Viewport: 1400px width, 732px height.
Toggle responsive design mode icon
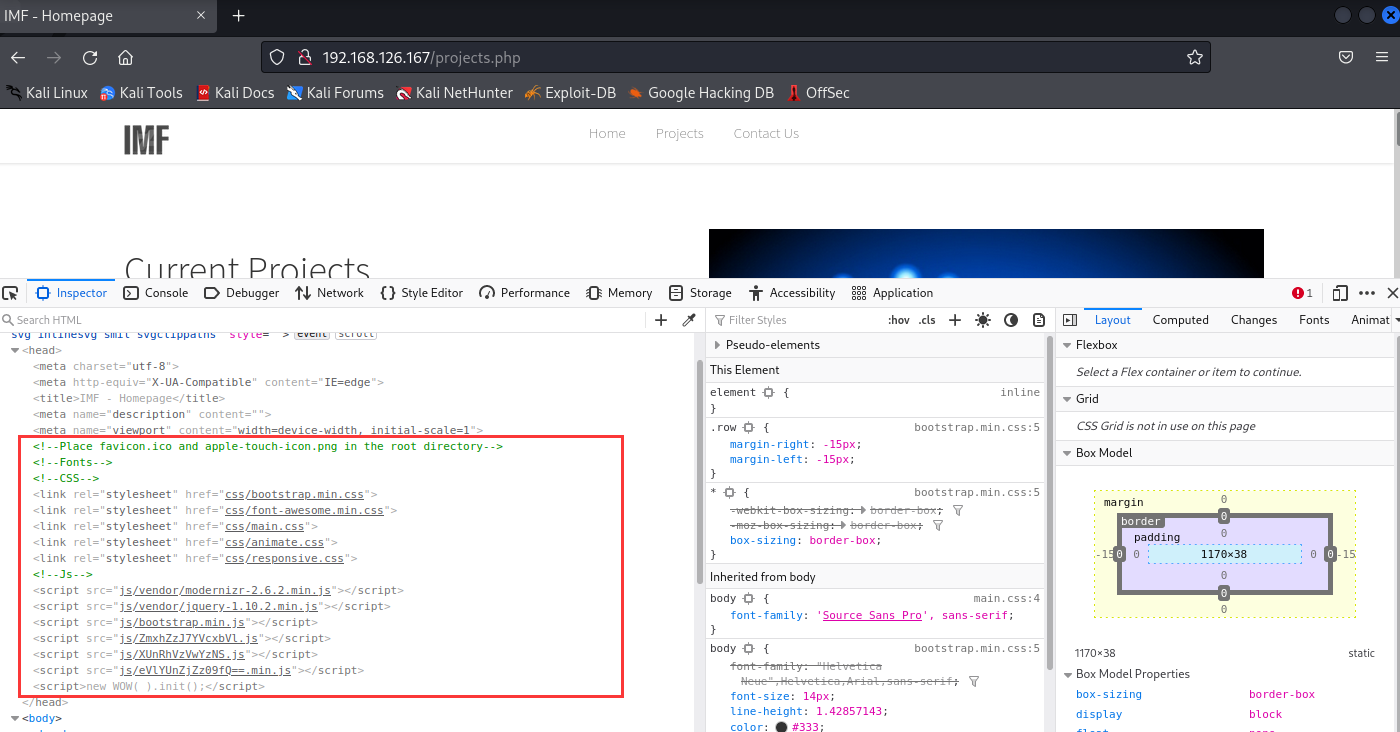tap(1340, 293)
